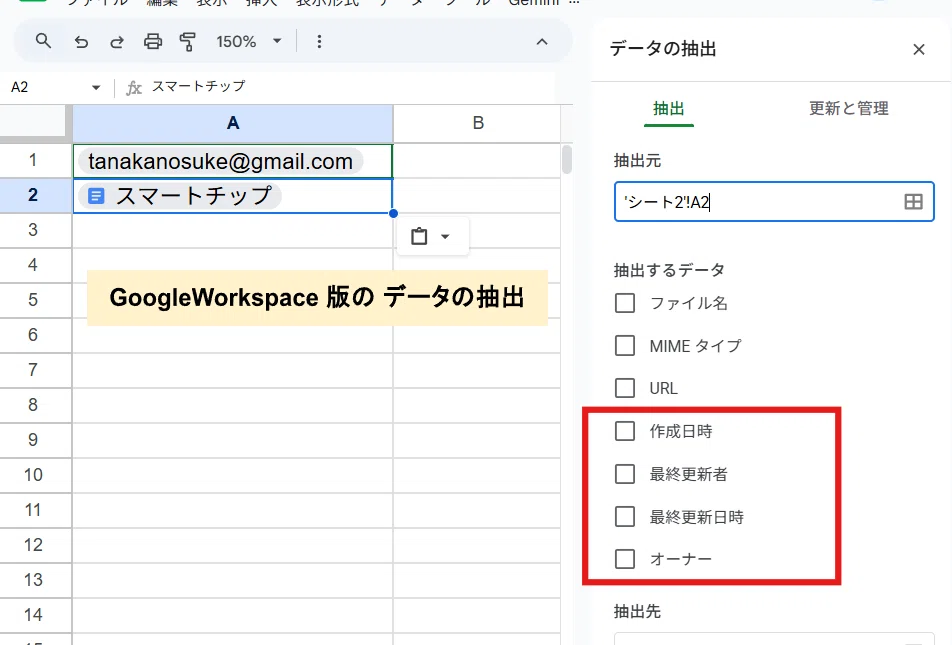Collapse the menus with the up chevron
This screenshot has height=645, width=952.
(x=542, y=41)
